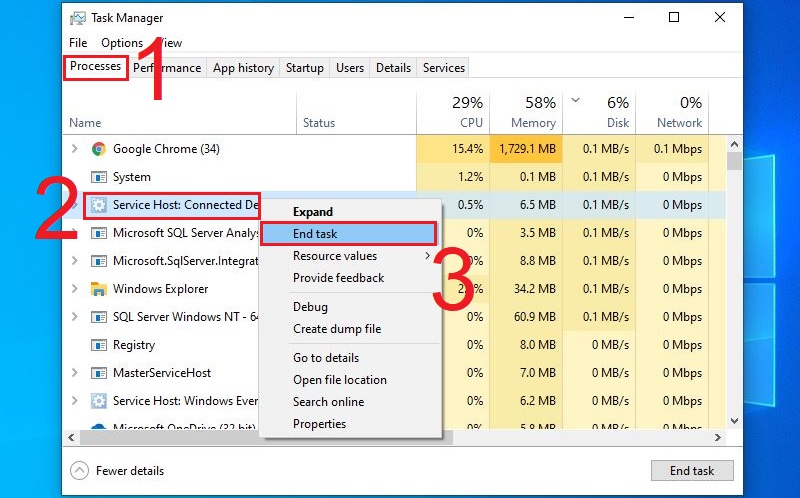Image resolution: width=800 pixels, height=498 pixels.
Task: Click the MasterServiceHost process icon
Action: (99, 373)
